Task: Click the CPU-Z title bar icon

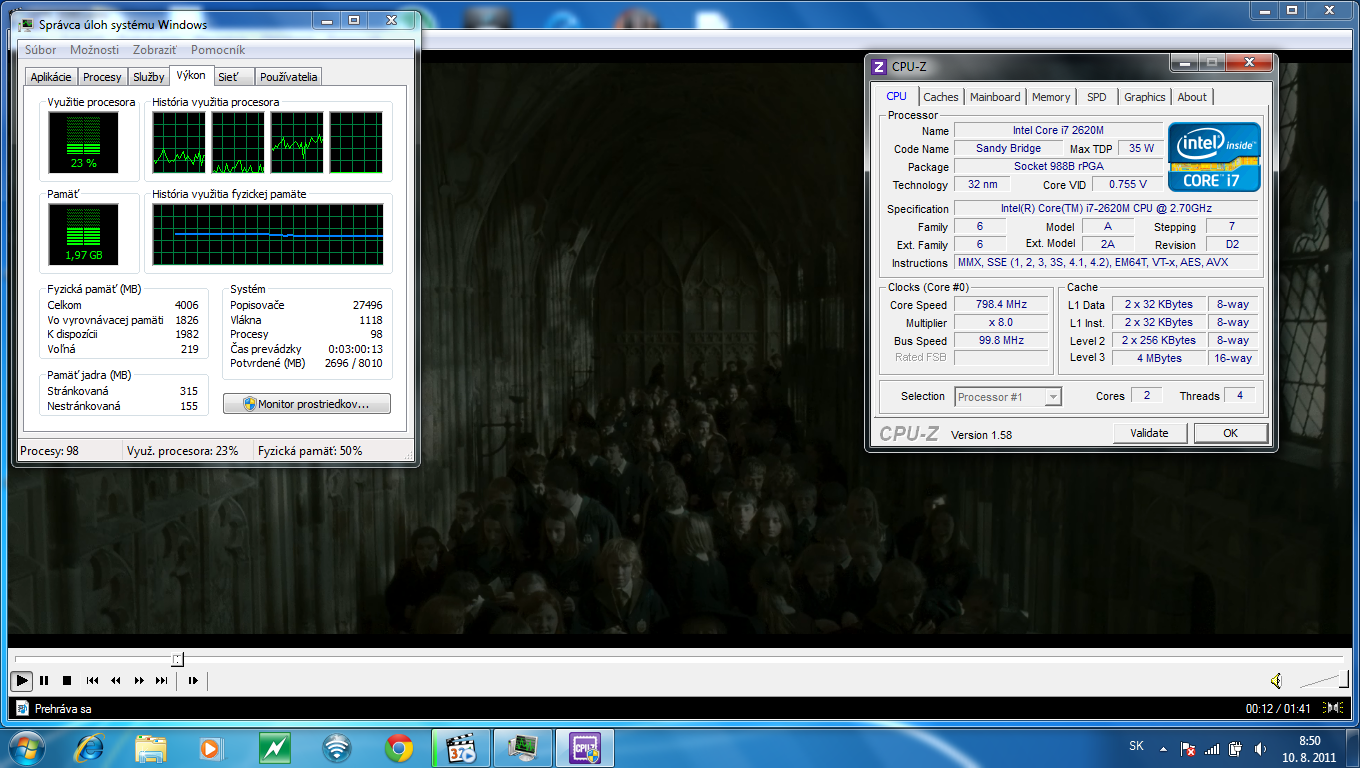Action: [879, 67]
